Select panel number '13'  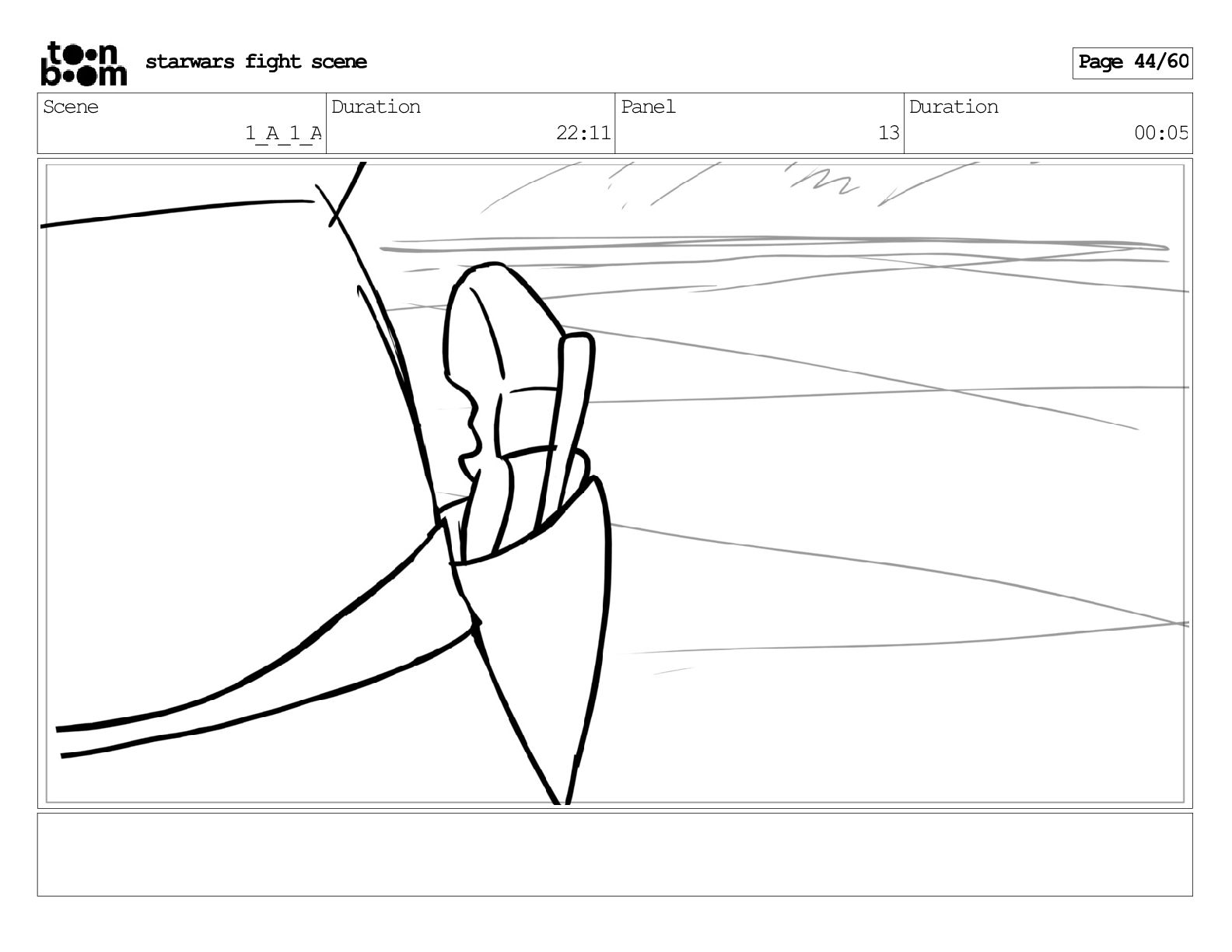[889, 133]
